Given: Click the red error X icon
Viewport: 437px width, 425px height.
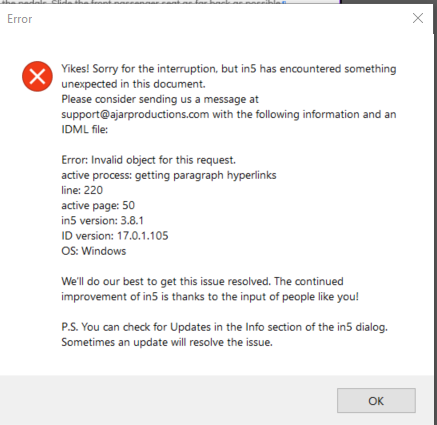Looking at the screenshot, I should 37,76.
